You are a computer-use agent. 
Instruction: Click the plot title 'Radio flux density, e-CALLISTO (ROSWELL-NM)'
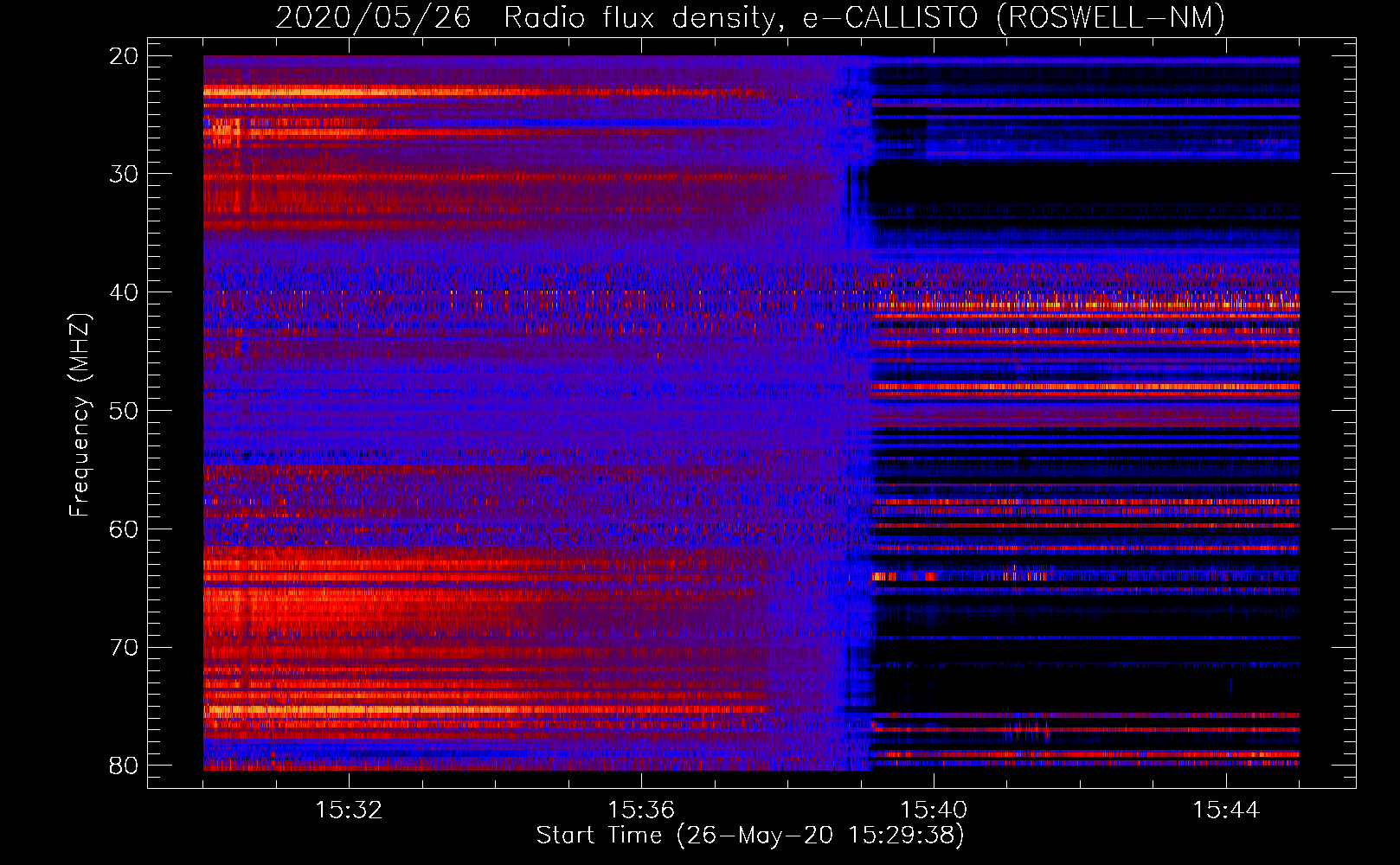864,17
